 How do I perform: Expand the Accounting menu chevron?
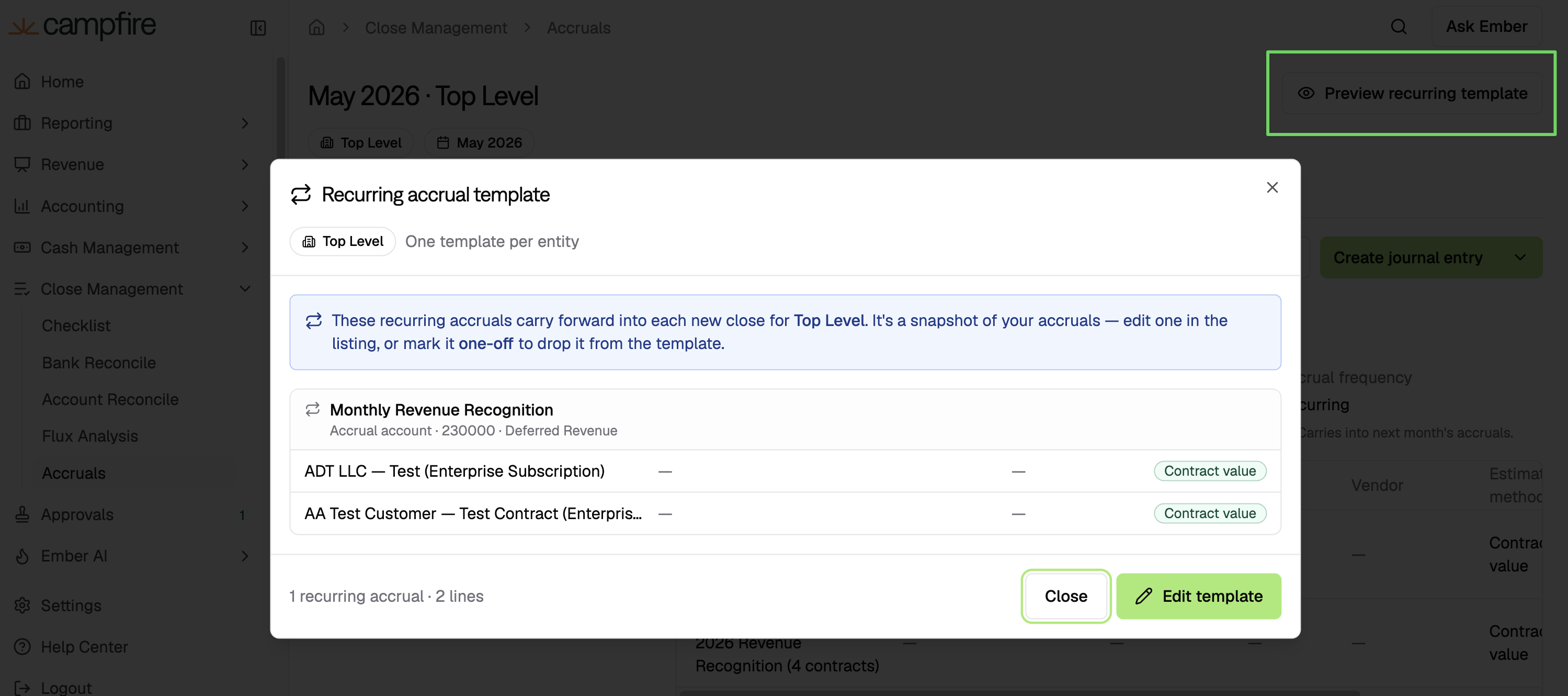[x=245, y=206]
